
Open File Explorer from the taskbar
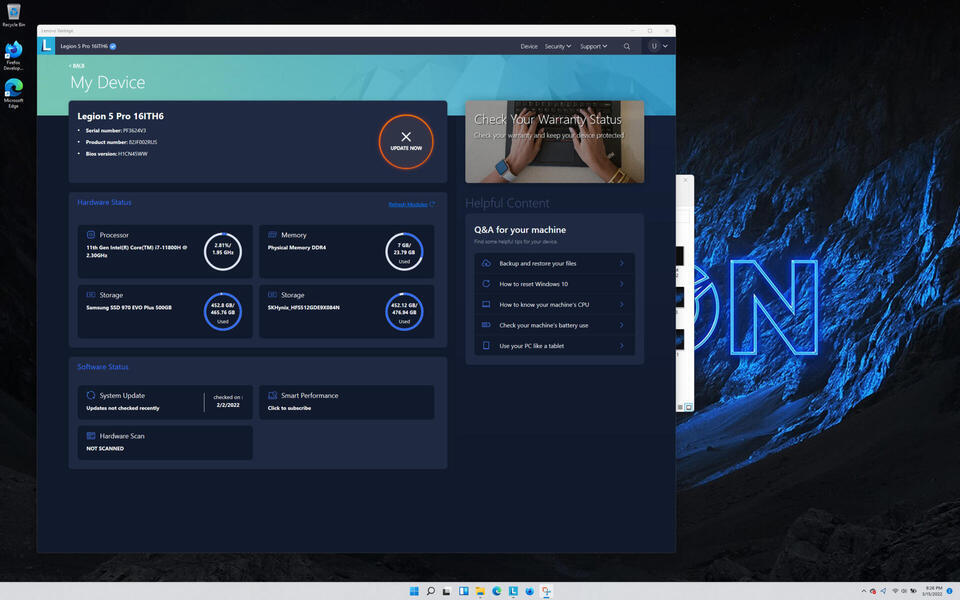coord(480,591)
